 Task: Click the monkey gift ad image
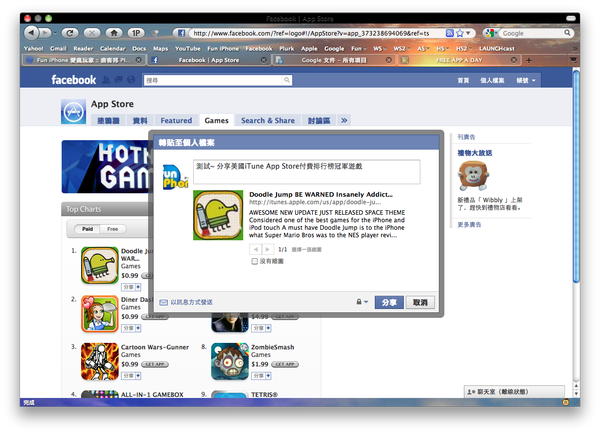pyautogui.click(x=473, y=176)
